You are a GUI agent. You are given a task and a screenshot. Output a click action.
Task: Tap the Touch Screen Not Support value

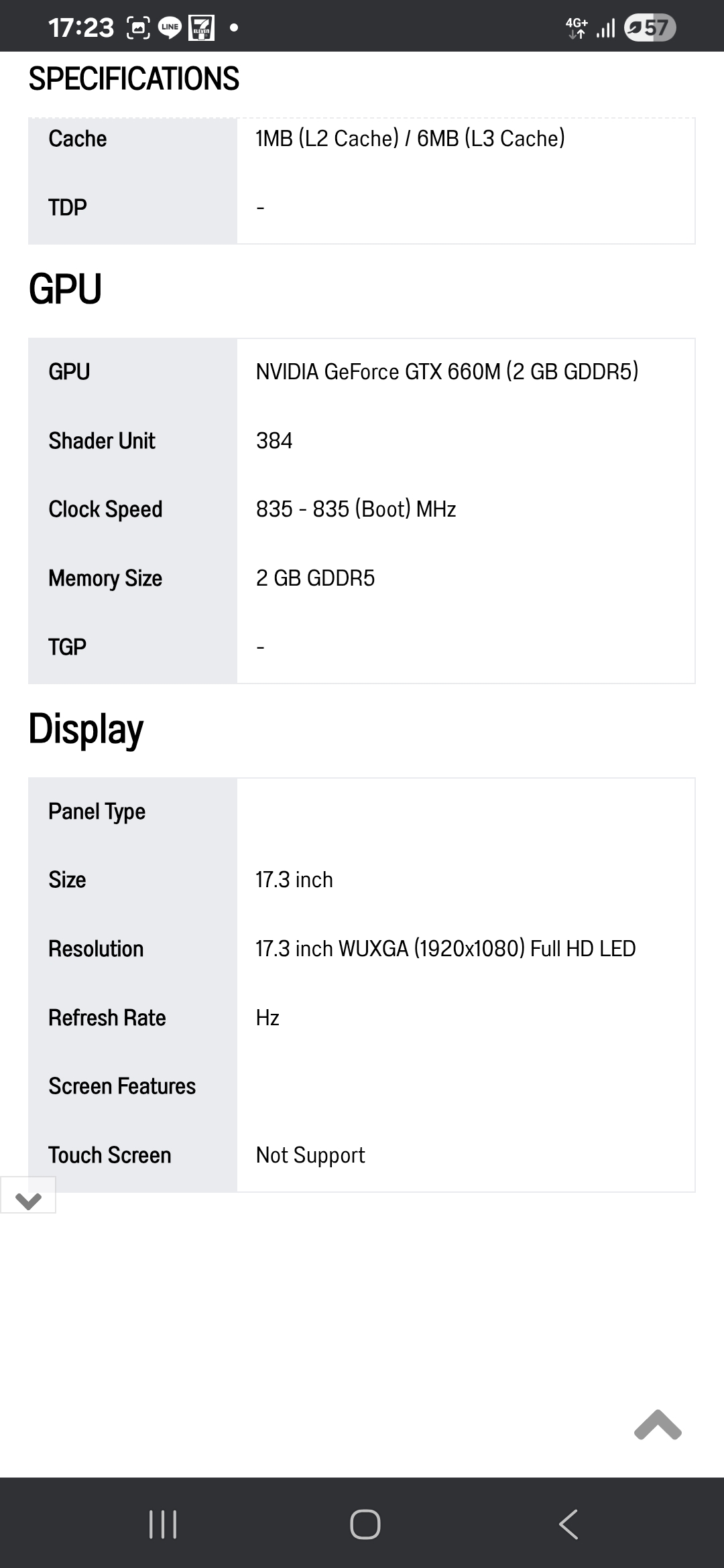(x=310, y=1155)
